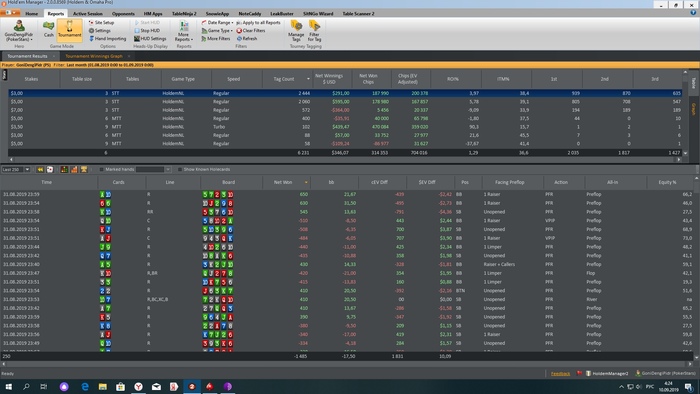700x394 pixels.
Task: Open the TableNinja 2 tab
Action: (184, 13)
